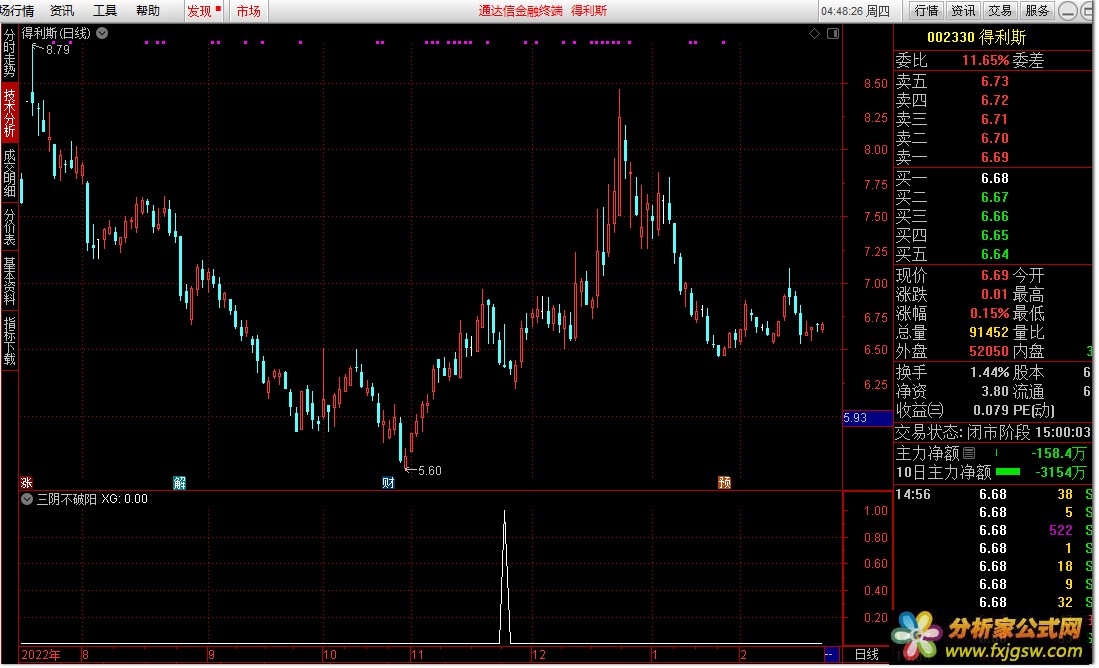Click the 主力净额 detail icon
The width and height of the screenshot is (1099, 668).
pos(969,454)
